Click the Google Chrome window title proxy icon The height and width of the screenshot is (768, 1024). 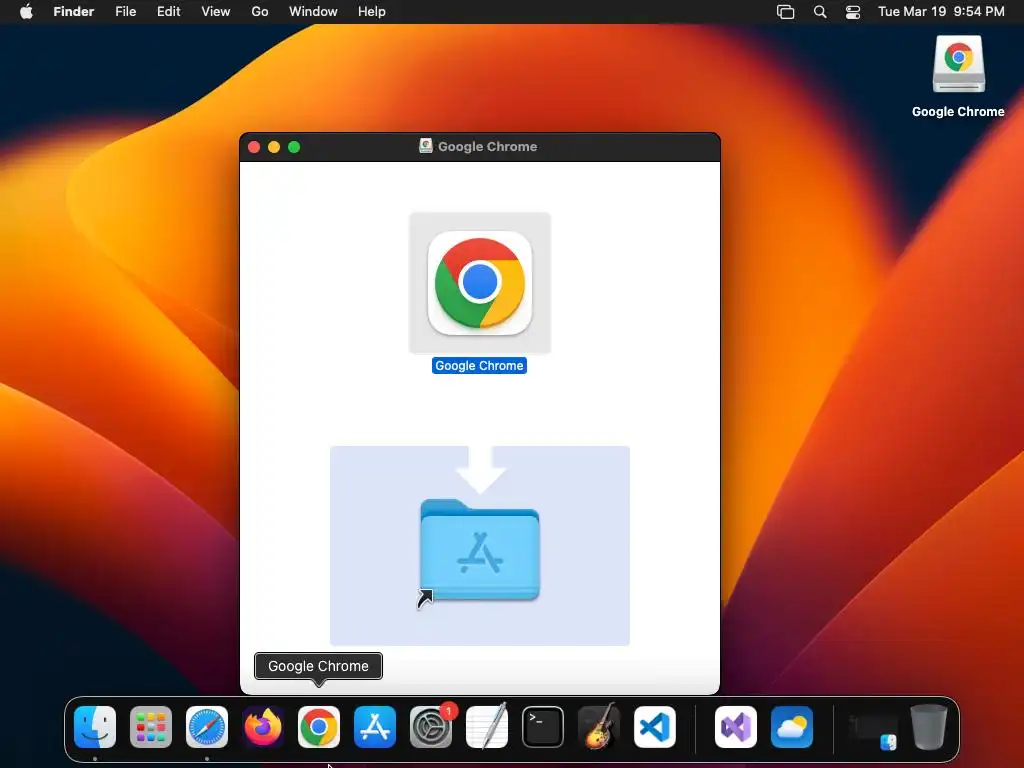point(426,146)
